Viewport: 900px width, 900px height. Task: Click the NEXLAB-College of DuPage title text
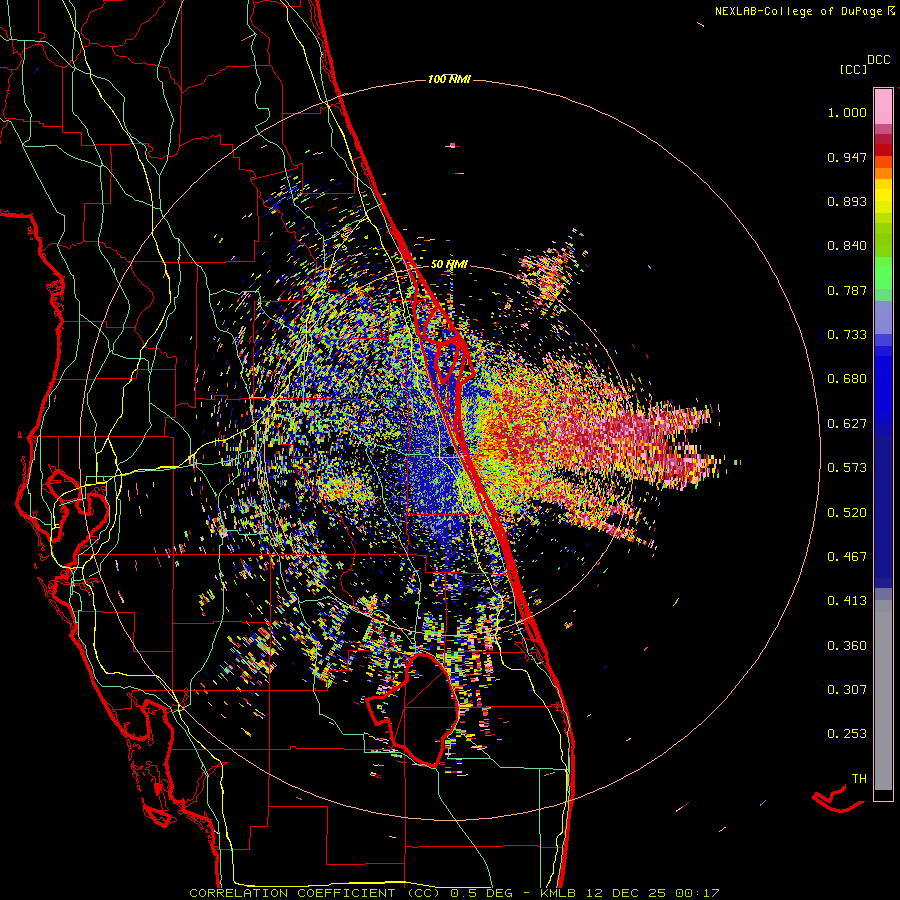pyautogui.click(x=798, y=11)
